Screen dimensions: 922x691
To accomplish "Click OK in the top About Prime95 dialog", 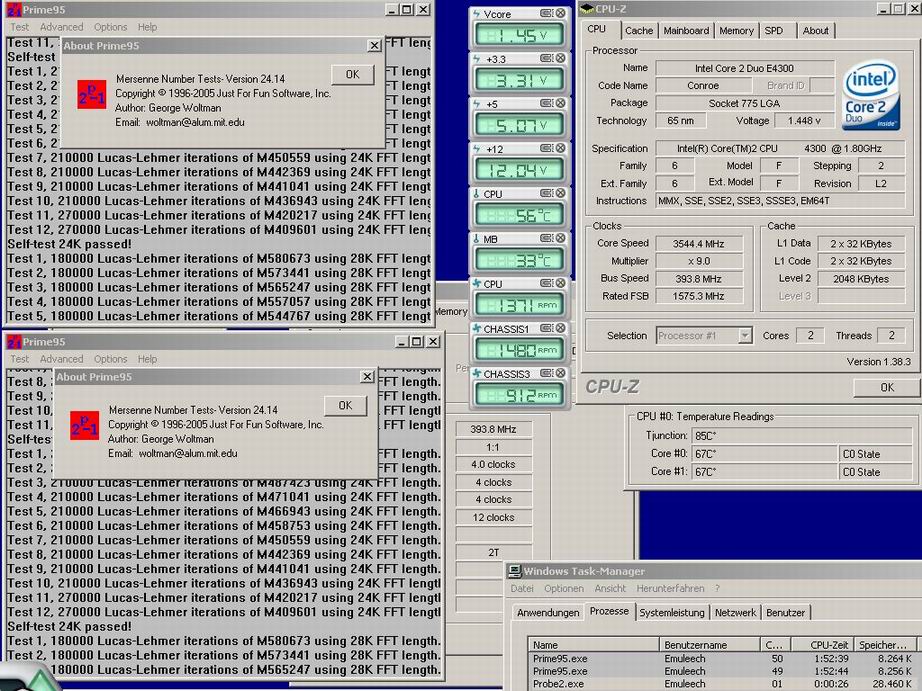I will click(352, 74).
